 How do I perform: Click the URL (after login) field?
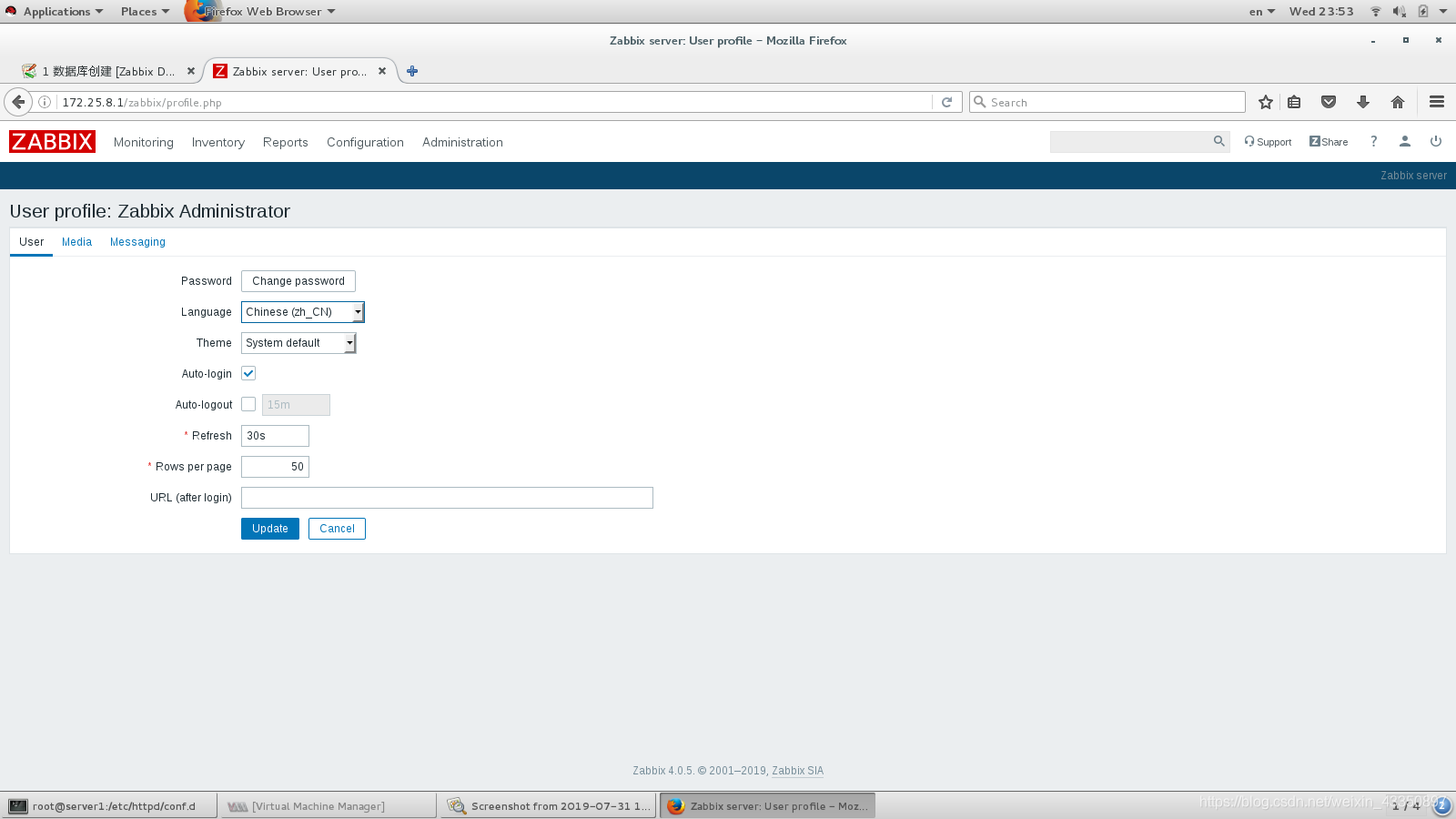[x=447, y=498]
